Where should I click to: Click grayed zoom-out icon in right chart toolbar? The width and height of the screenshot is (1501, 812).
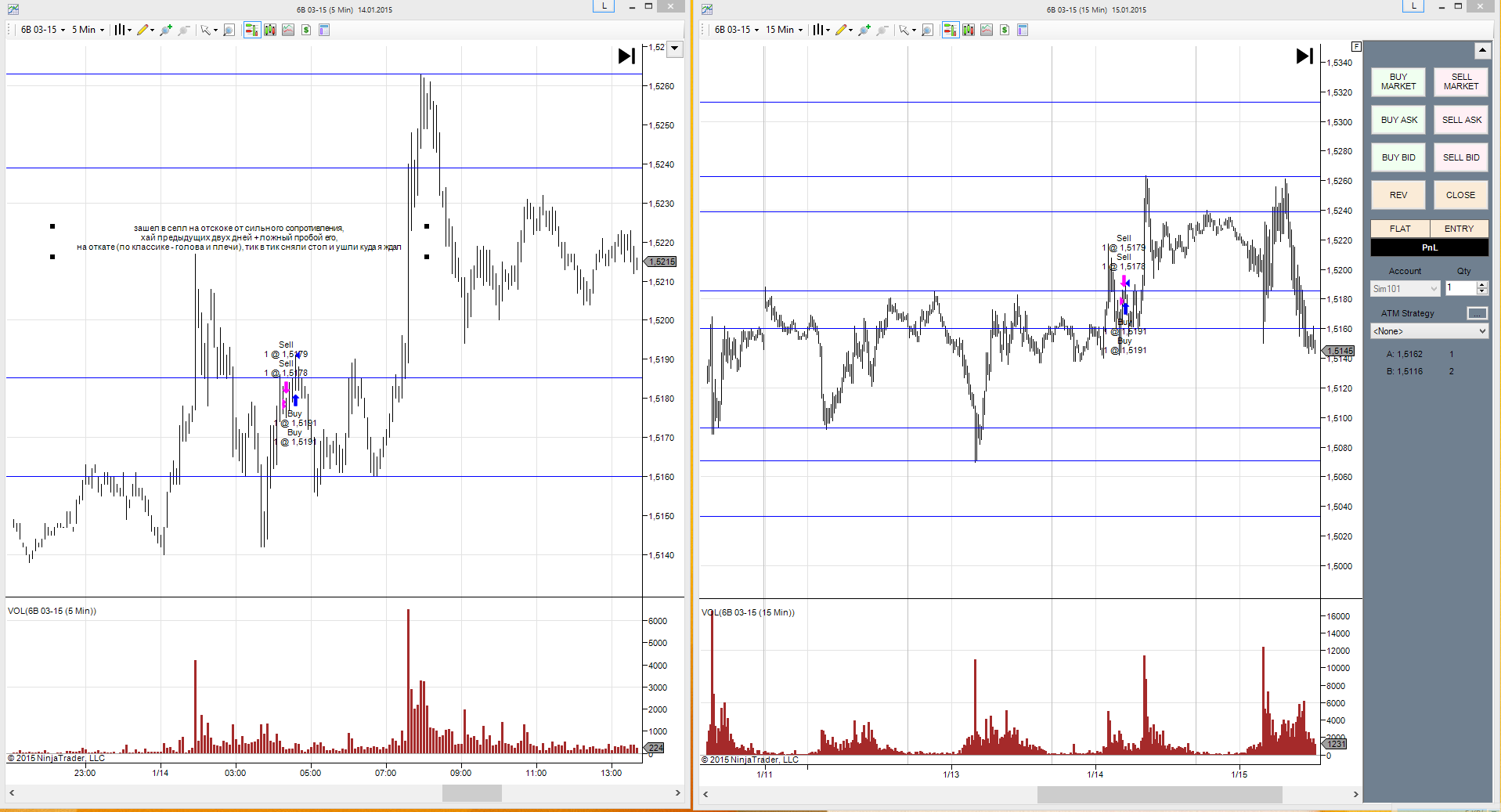click(882, 30)
